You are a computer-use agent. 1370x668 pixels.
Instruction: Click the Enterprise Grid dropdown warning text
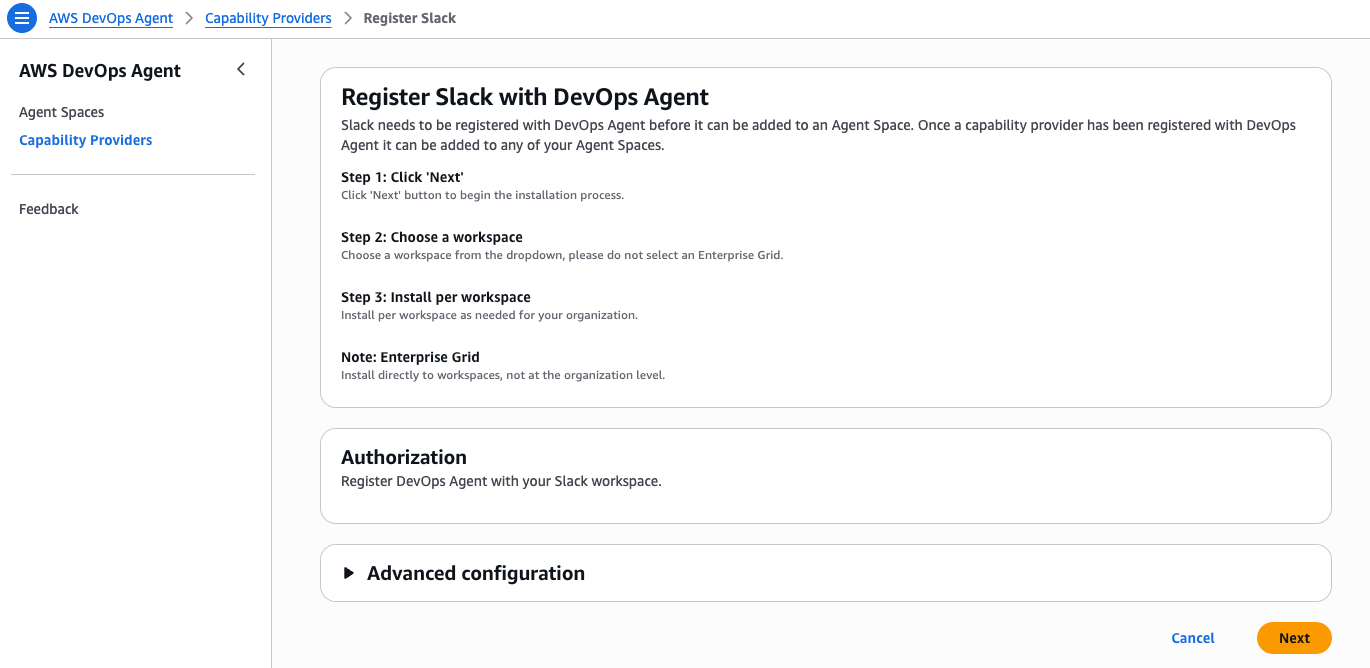[x=562, y=255]
